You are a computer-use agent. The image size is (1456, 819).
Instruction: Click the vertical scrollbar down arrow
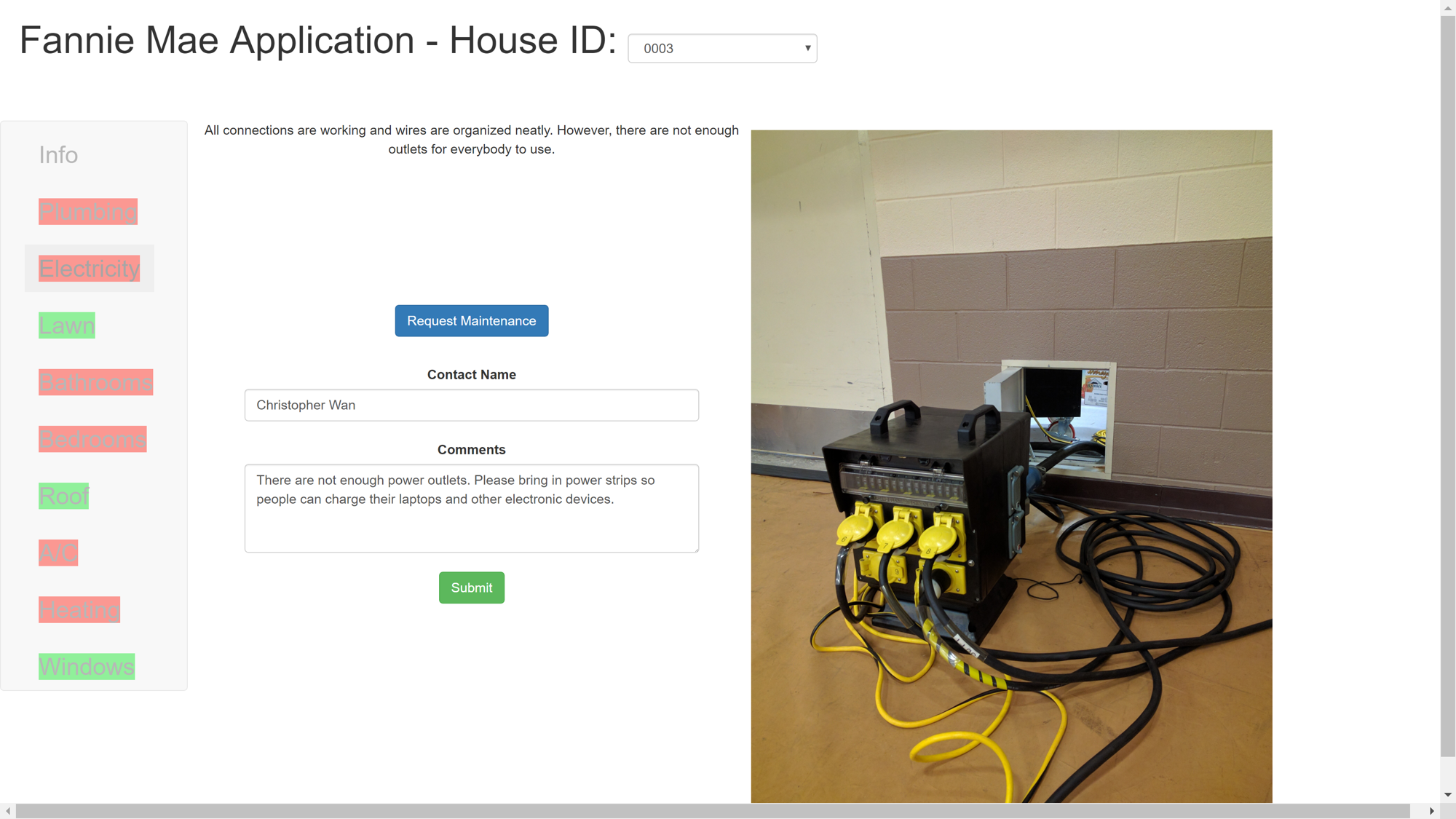(1447, 794)
